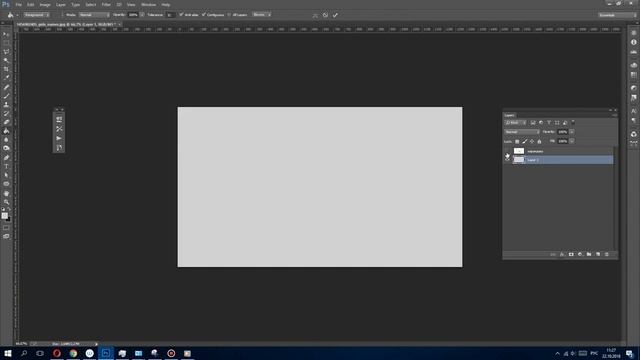Open the Layers panel Opacity arrow

572,132
